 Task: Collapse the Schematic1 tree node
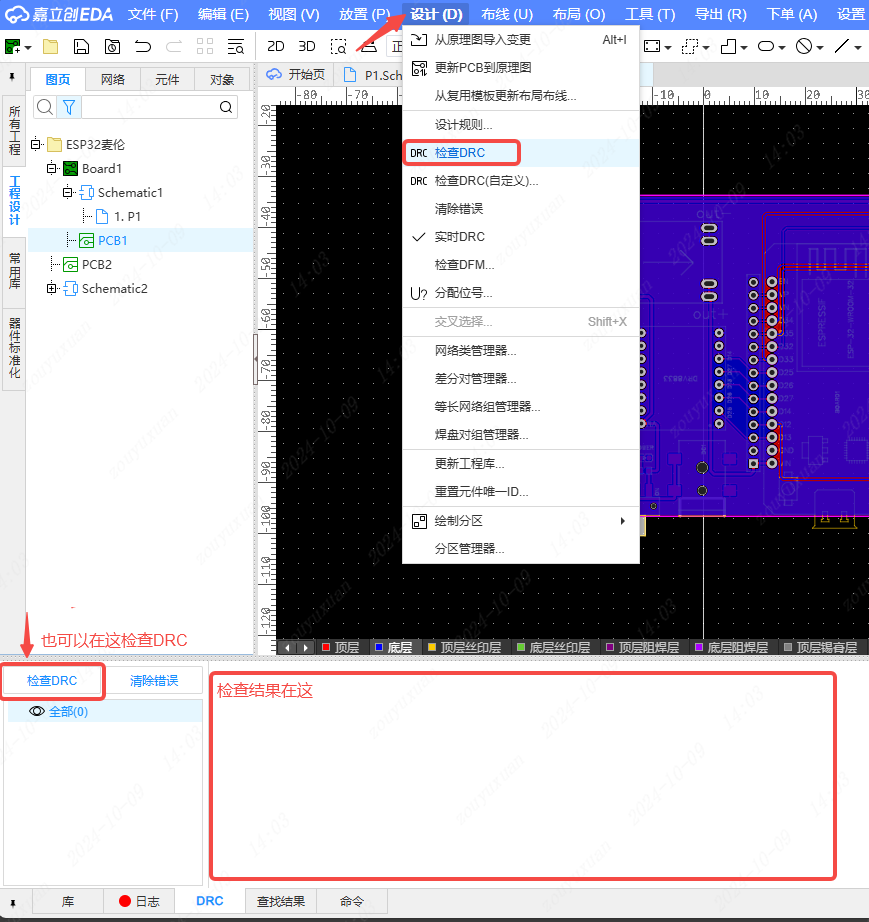click(68, 192)
